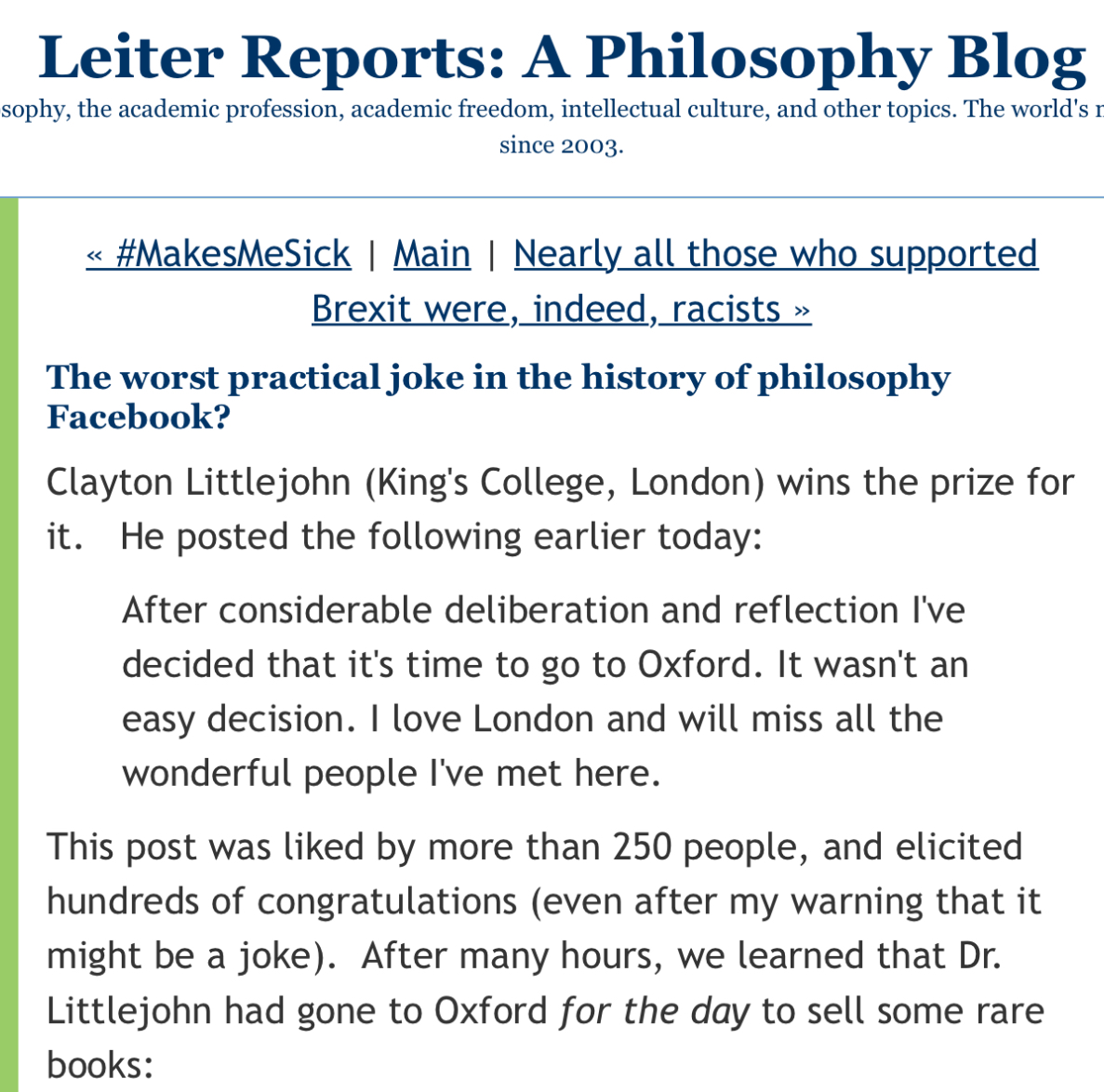
Task: Open the previous post #MakesMeSick
Action: tap(219, 254)
